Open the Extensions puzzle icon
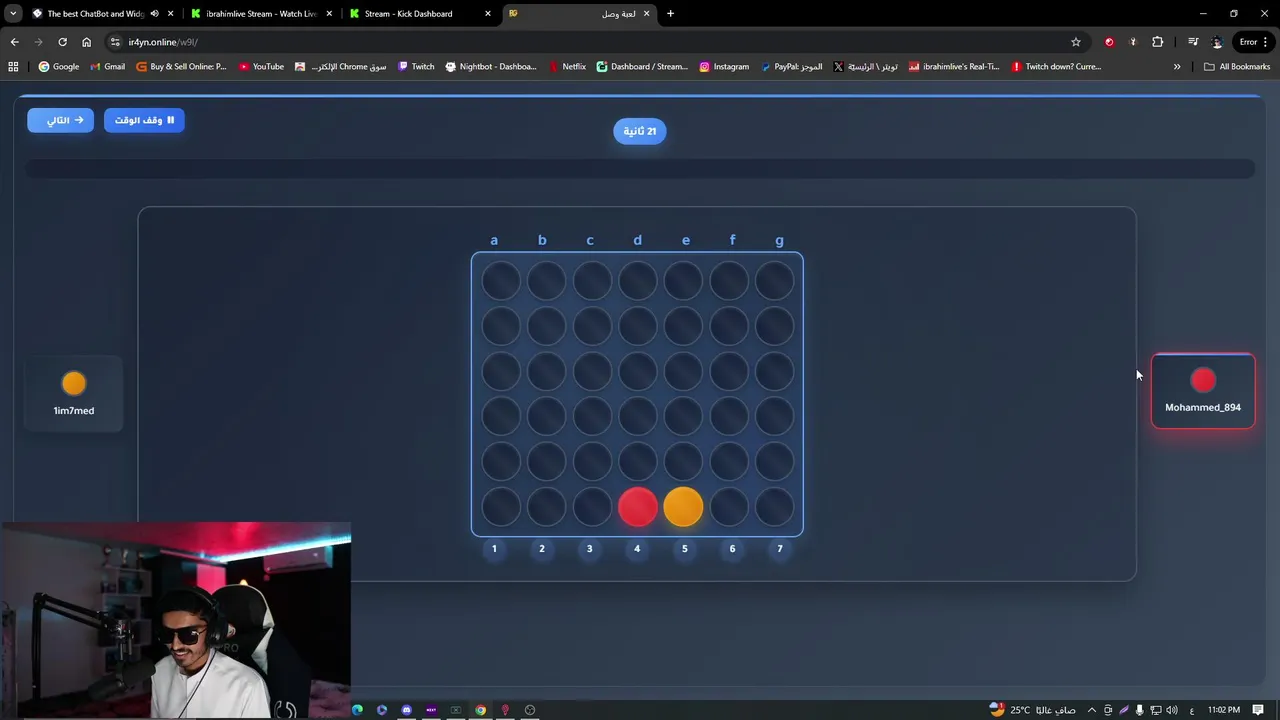 pos(1157,42)
